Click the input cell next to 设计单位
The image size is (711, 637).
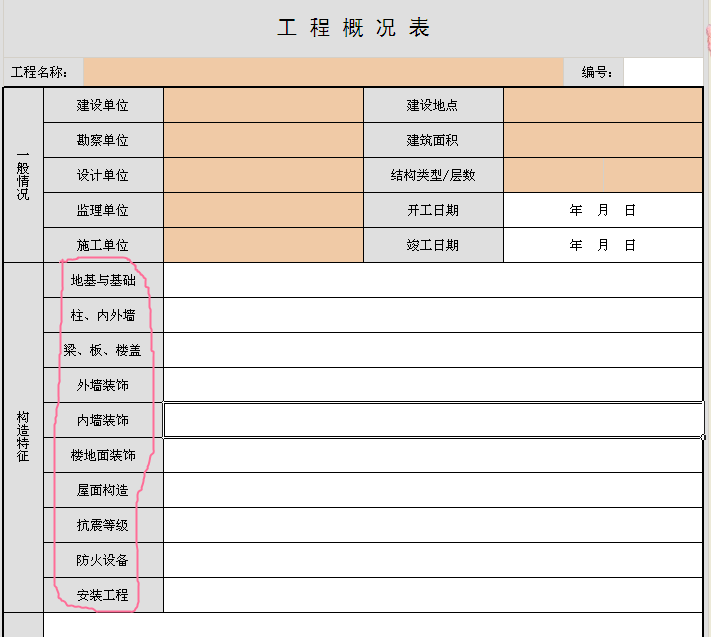(x=263, y=175)
